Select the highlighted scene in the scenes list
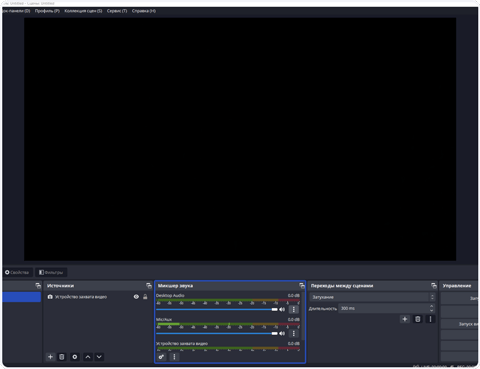The image size is (480, 369). click(22, 297)
